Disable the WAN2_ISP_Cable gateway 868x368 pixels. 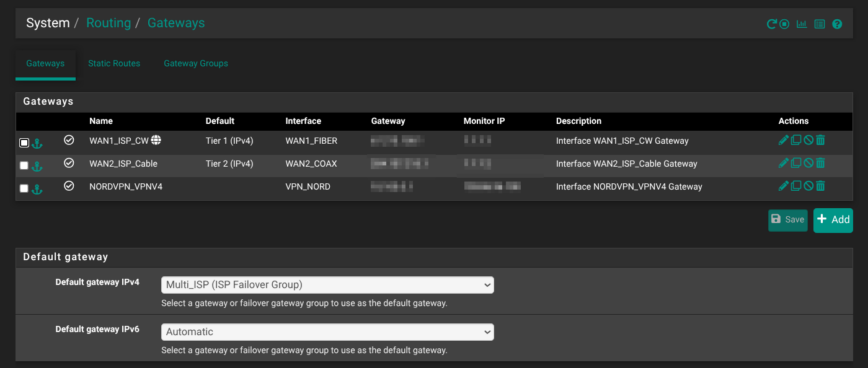(x=808, y=163)
